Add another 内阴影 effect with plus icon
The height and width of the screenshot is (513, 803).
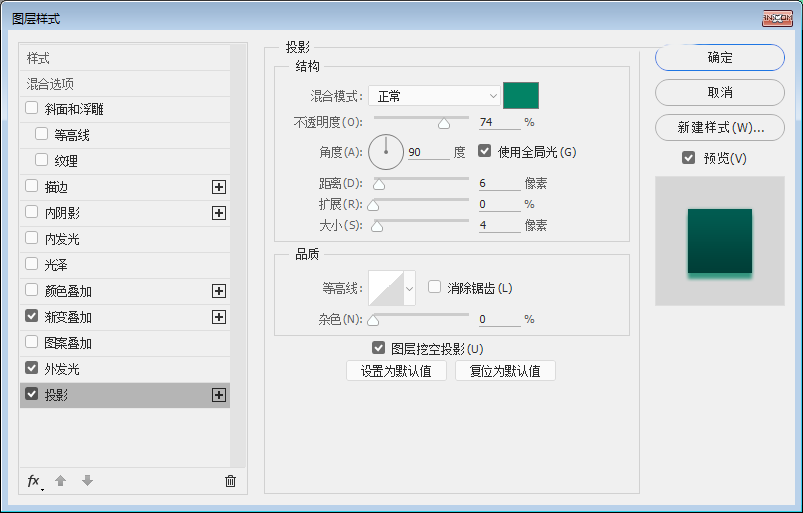[219, 213]
